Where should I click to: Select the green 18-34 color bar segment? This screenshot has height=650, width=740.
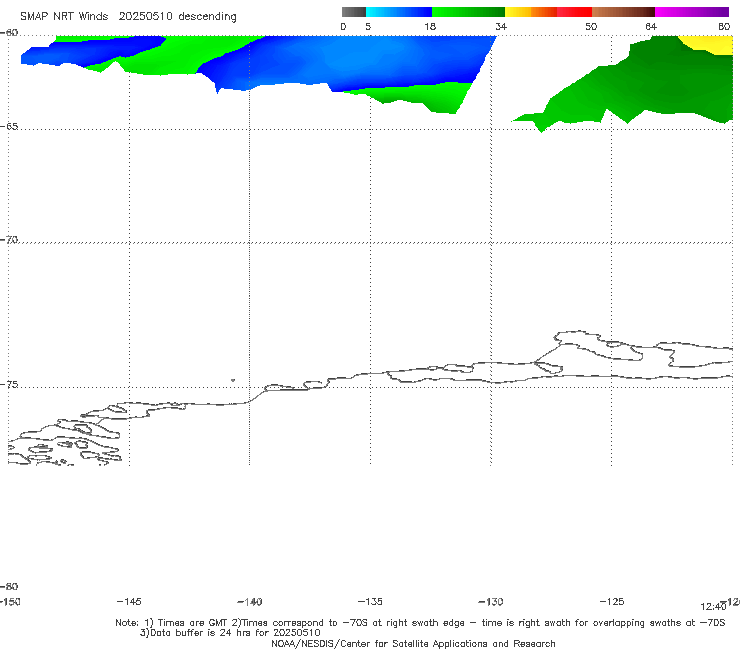pyautogui.click(x=468, y=12)
